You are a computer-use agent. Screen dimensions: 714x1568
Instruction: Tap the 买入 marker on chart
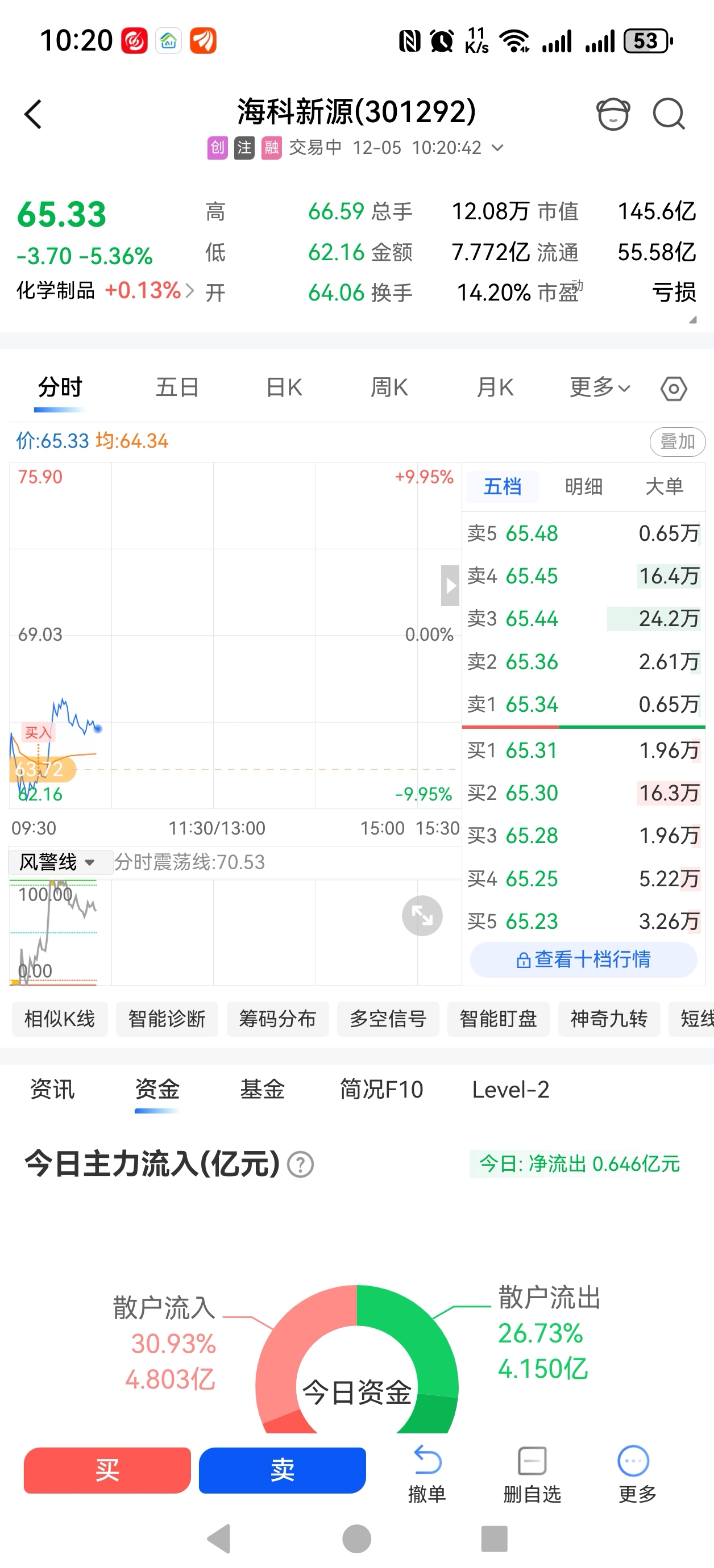tap(38, 732)
